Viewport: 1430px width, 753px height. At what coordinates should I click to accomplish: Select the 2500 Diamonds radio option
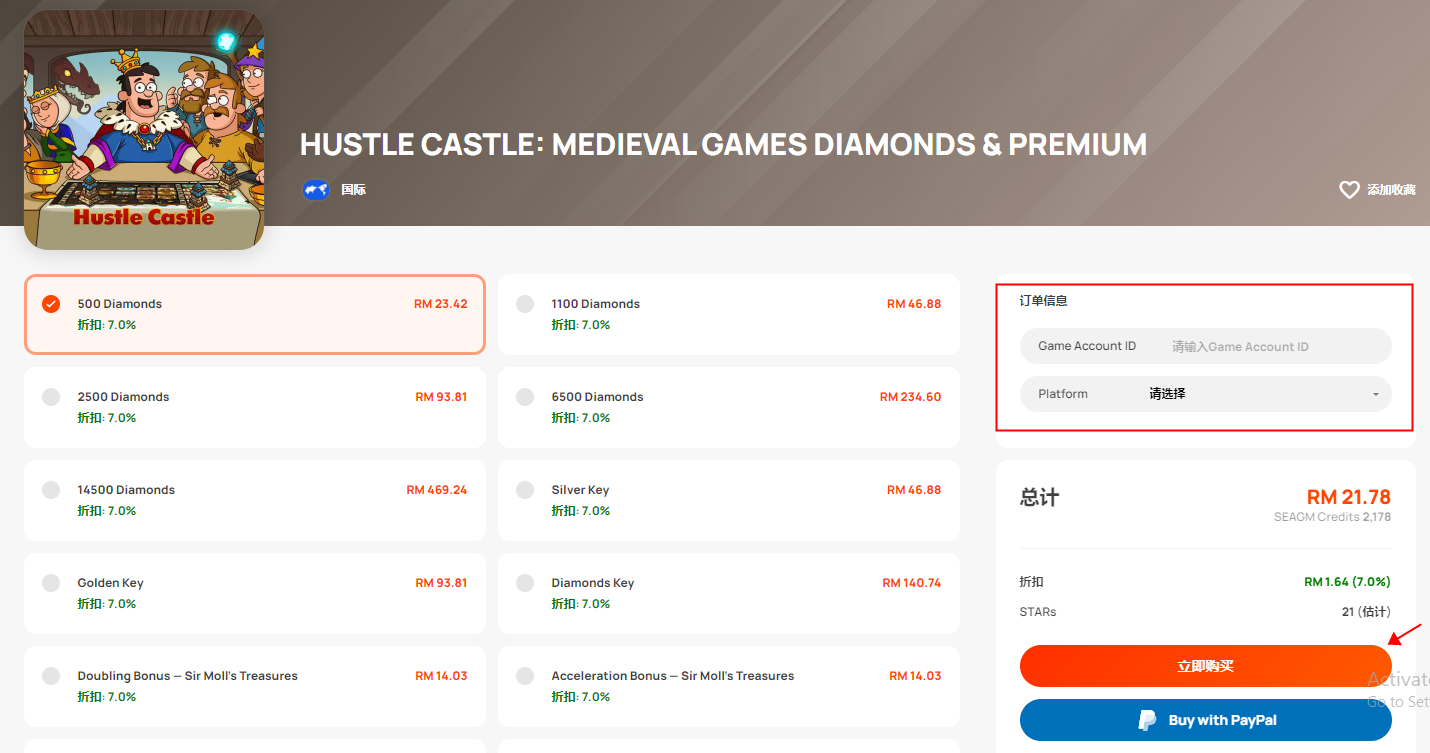tap(255, 407)
